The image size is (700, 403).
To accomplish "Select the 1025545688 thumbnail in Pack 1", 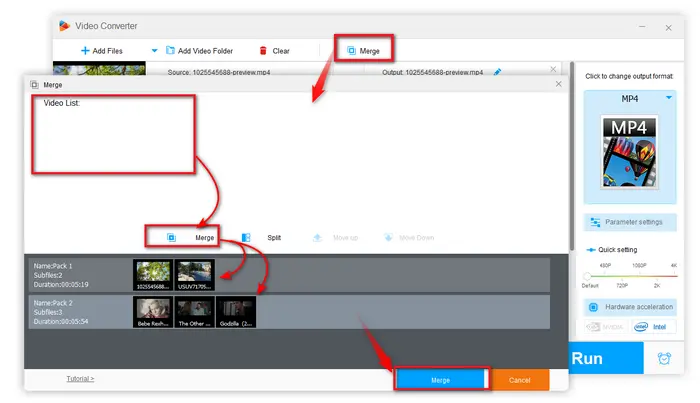I will (x=153, y=275).
